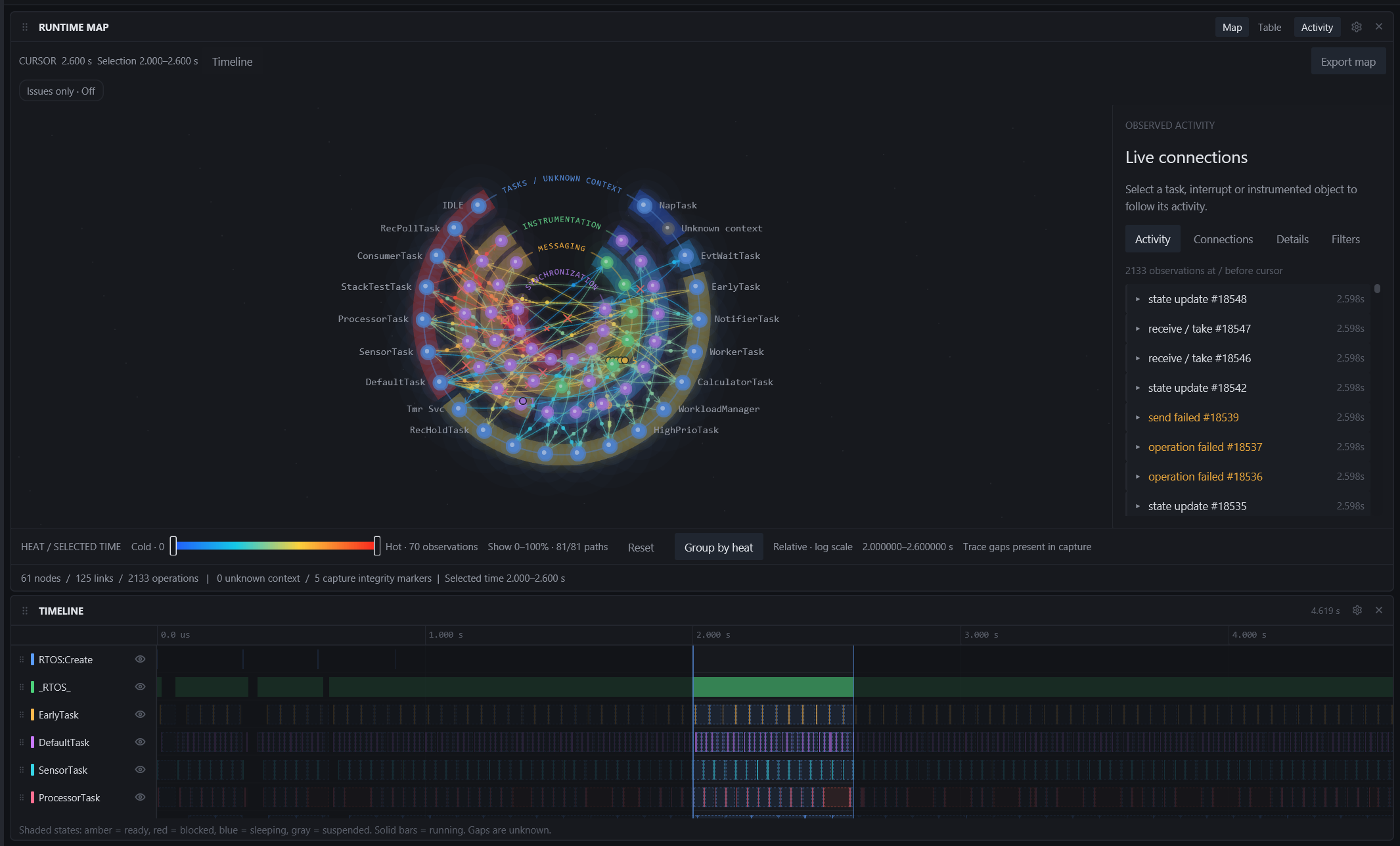Screen dimensions: 1400x846
Task: Select the ConsumerTask node
Action: click(x=438, y=256)
